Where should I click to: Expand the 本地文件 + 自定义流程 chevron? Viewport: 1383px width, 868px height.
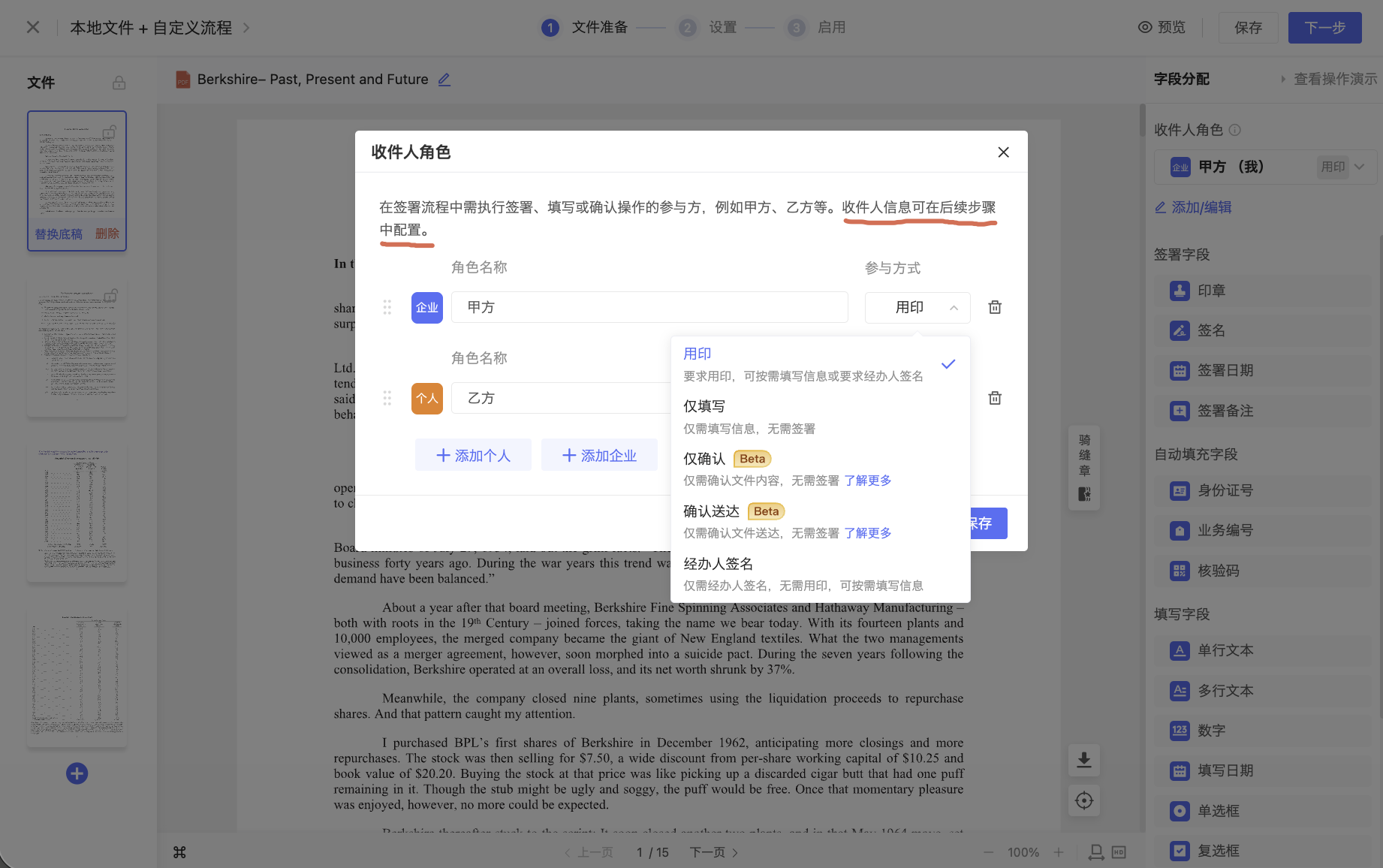click(246, 28)
